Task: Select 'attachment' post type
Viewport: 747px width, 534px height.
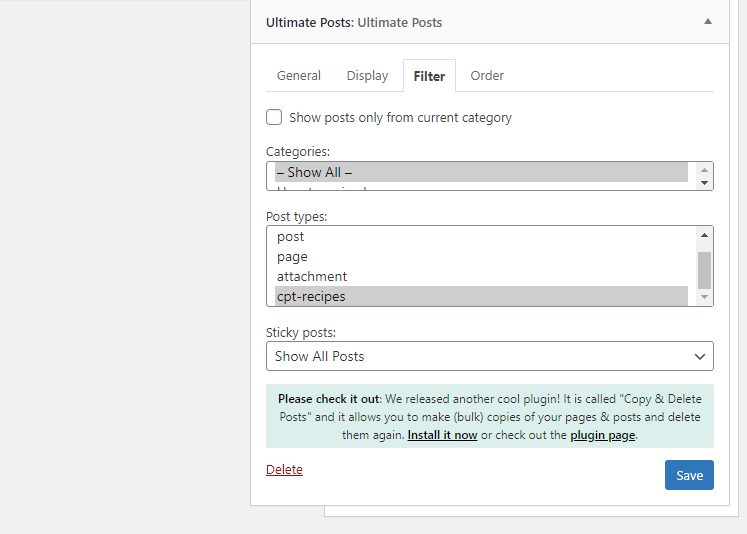Action: coord(482,277)
